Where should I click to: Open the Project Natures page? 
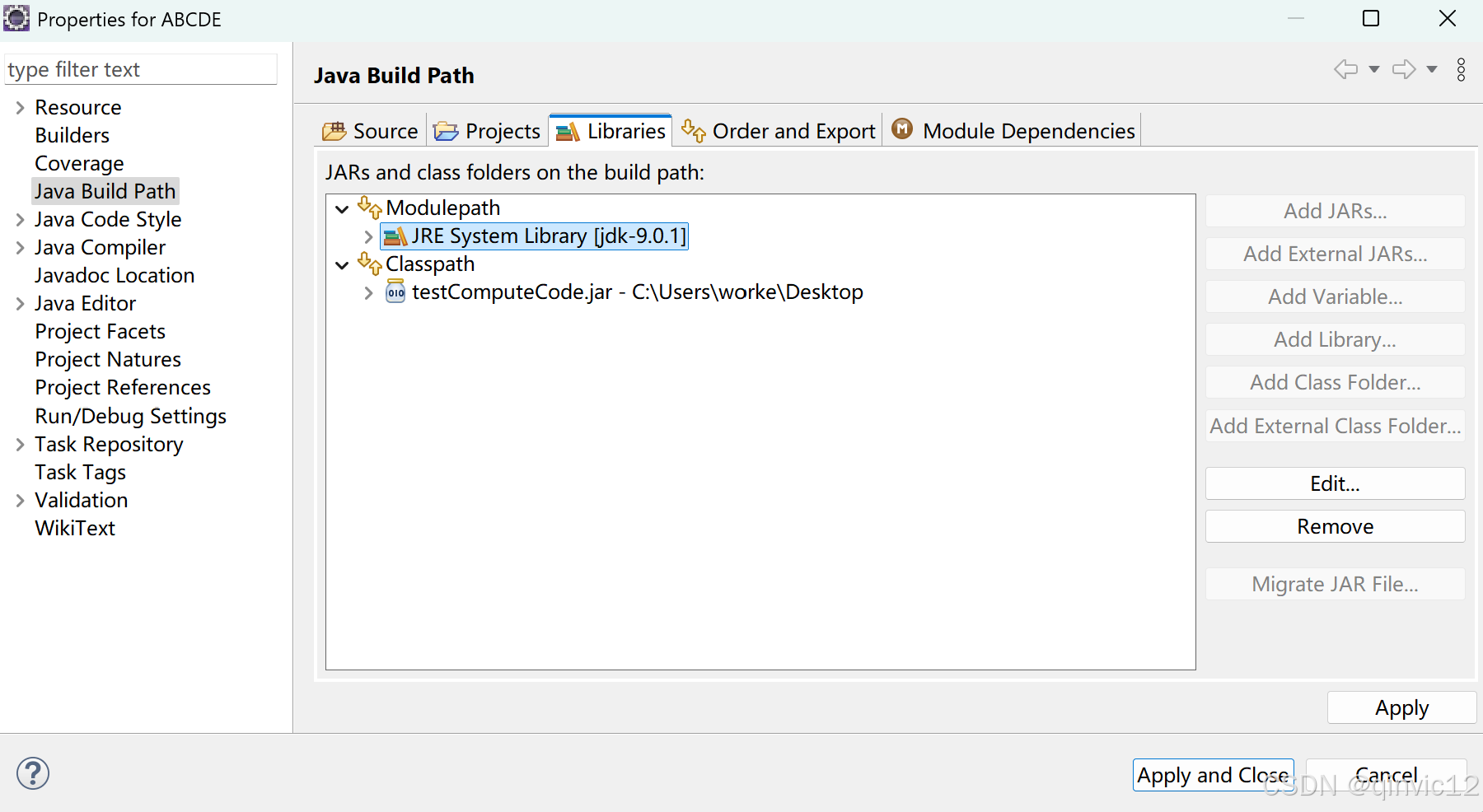(108, 359)
